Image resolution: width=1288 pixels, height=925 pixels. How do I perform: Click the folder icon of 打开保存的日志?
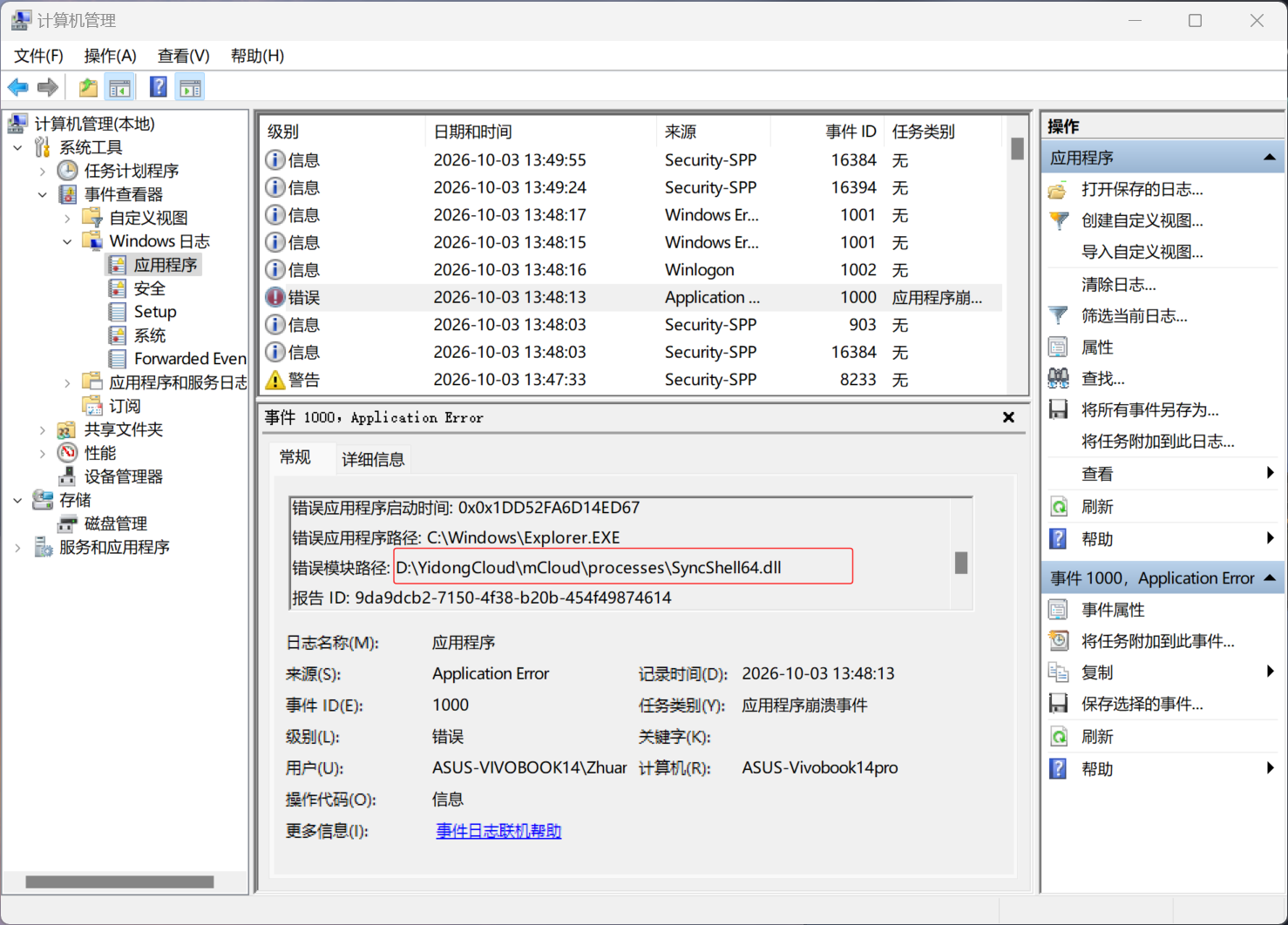pos(1059,190)
